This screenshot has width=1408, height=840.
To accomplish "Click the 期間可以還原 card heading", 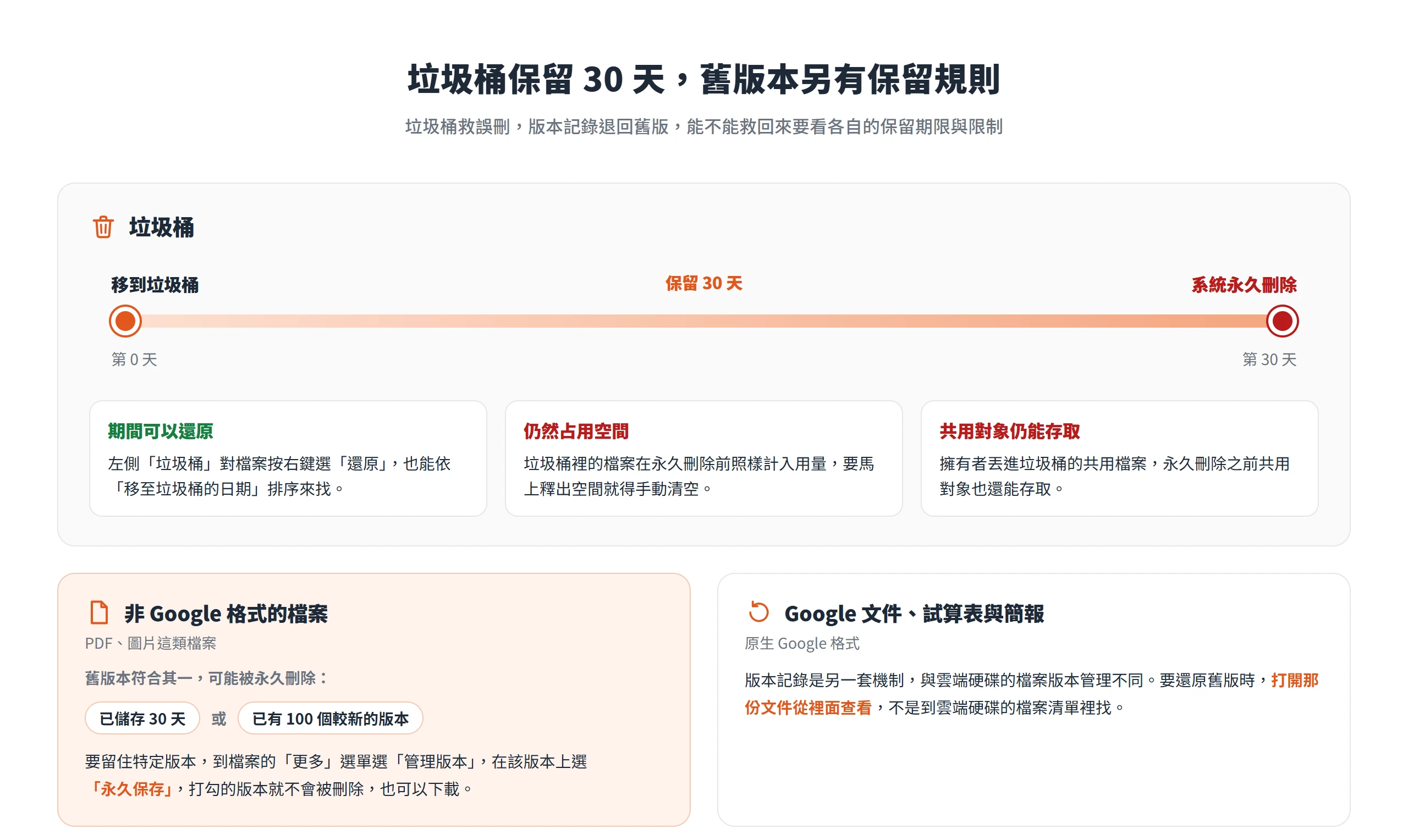I will [x=160, y=431].
